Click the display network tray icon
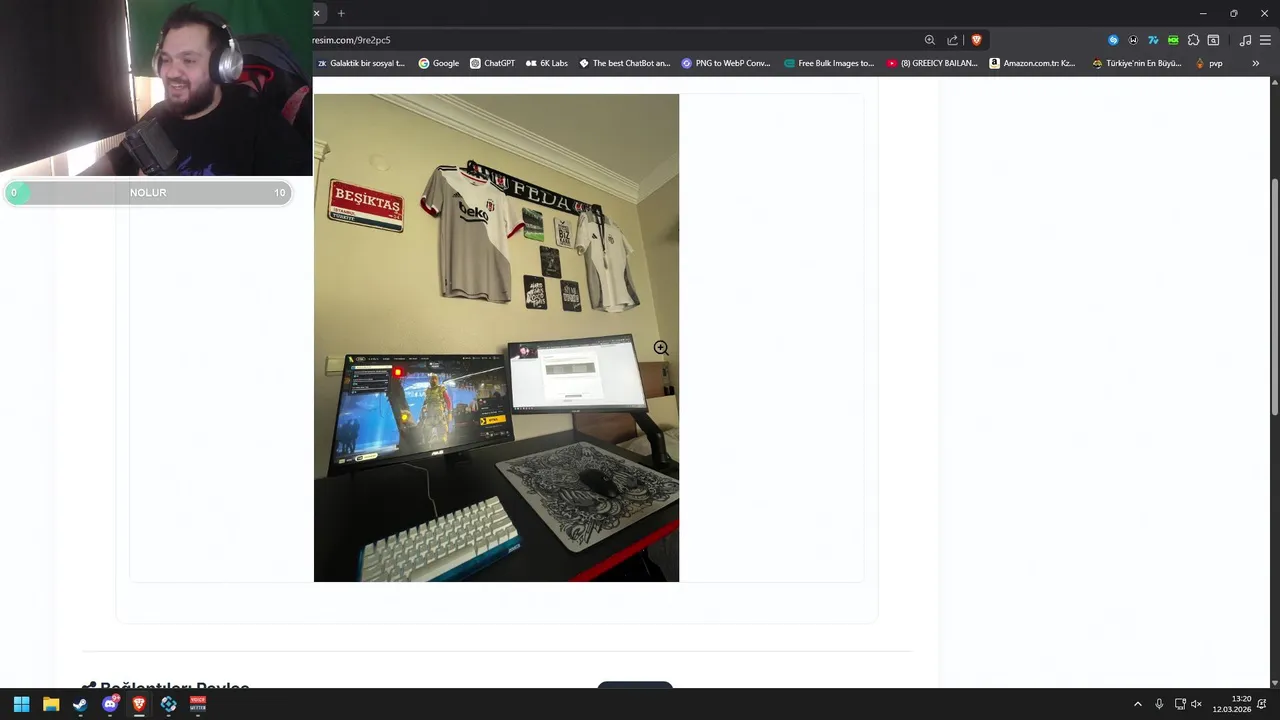This screenshot has height=720, width=1280. click(1180, 704)
